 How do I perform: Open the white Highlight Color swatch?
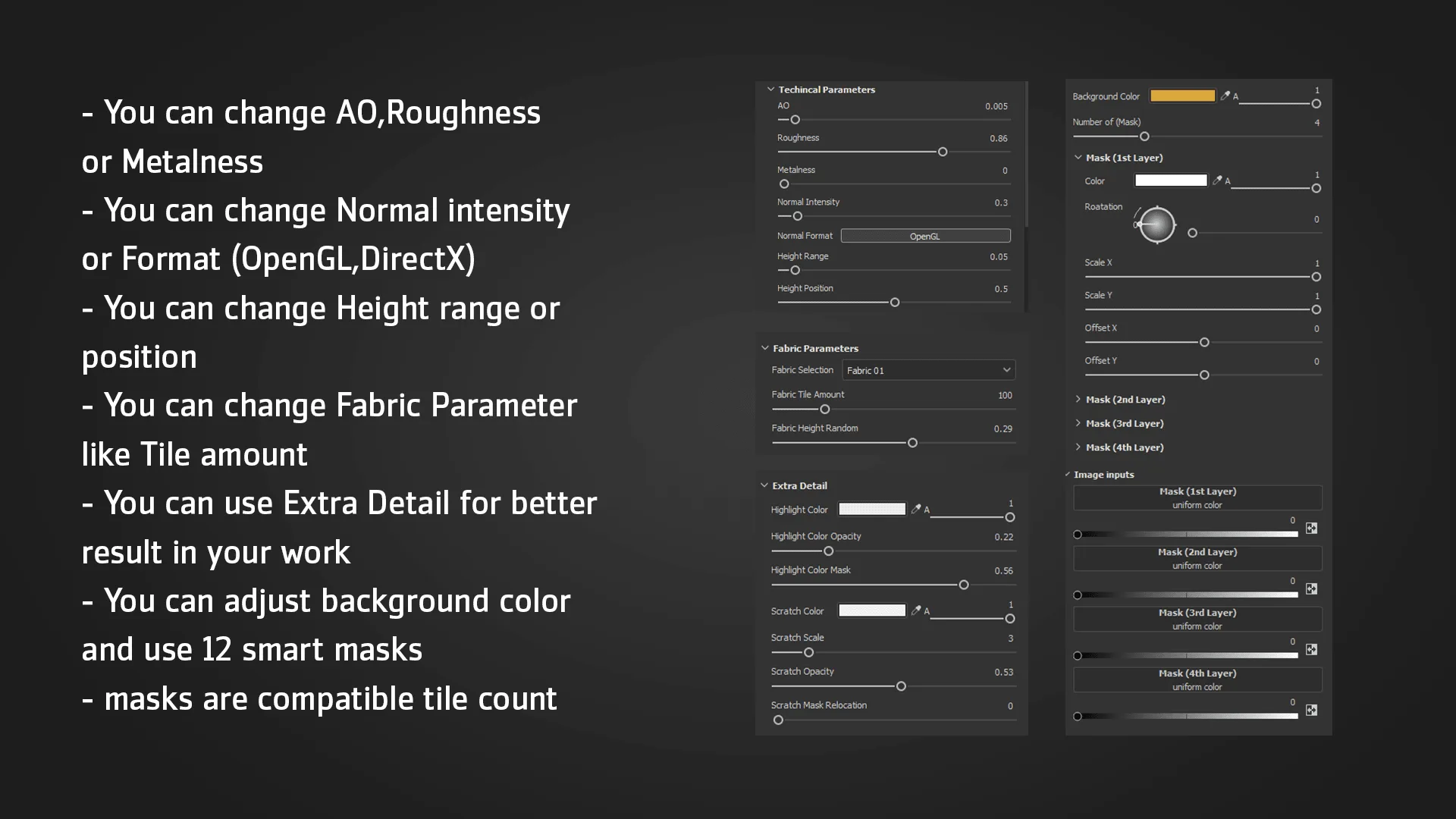click(872, 509)
